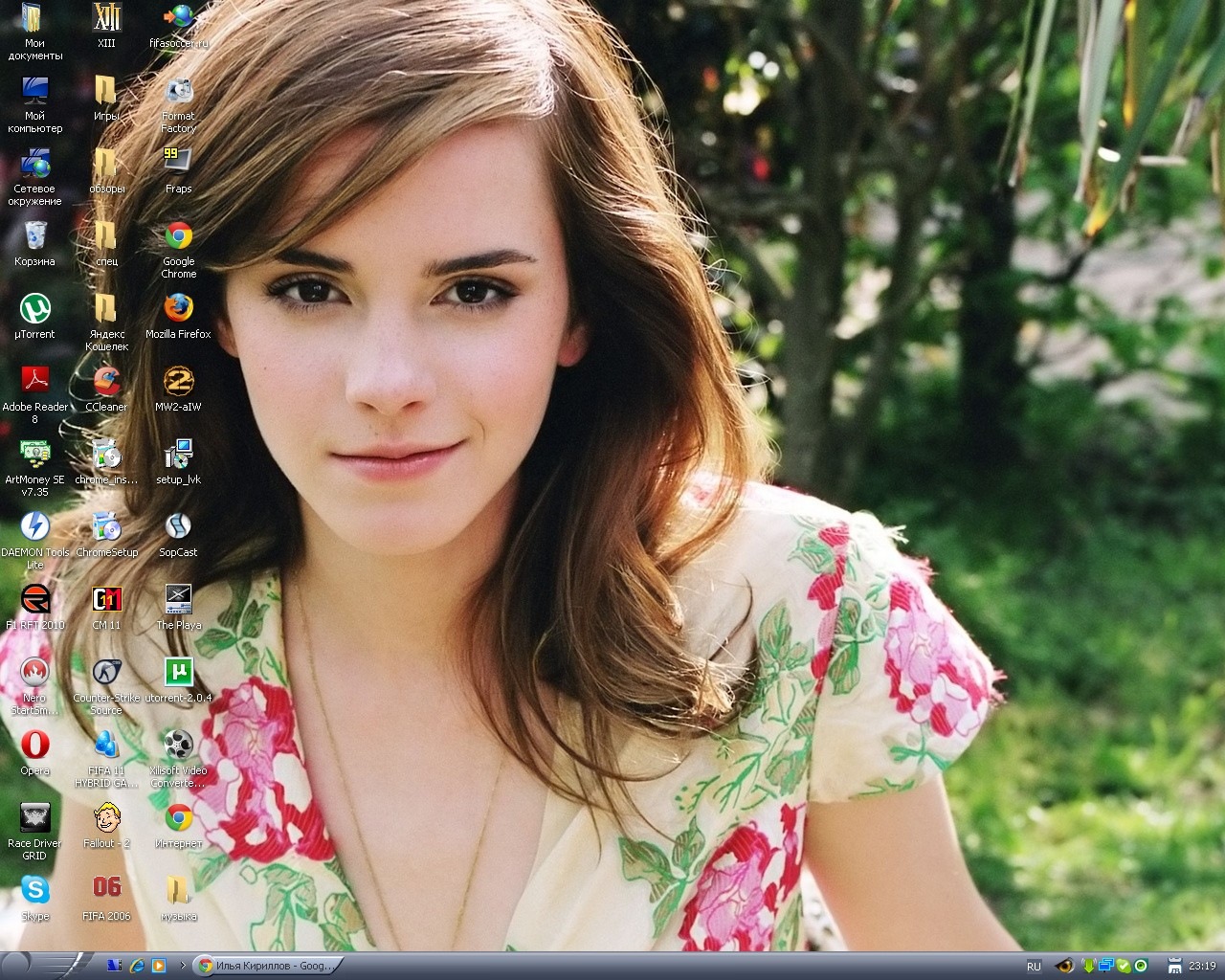Click the Counter-Strike Source shortcut
Viewport: 1225px width, 980px height.
pos(106,672)
